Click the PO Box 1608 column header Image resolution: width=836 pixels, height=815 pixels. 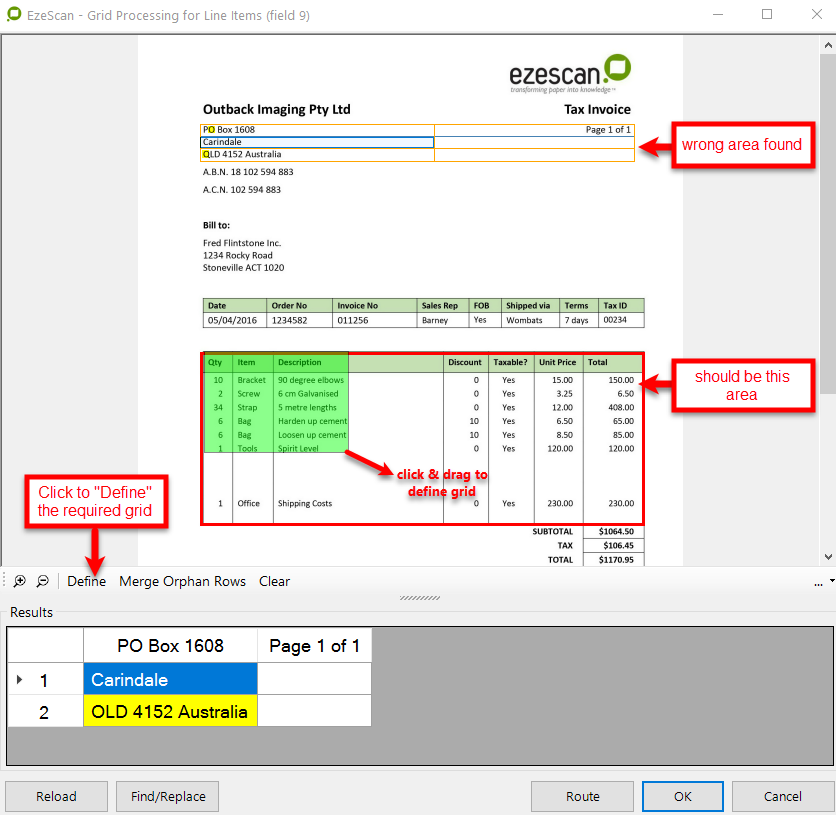(x=170, y=646)
